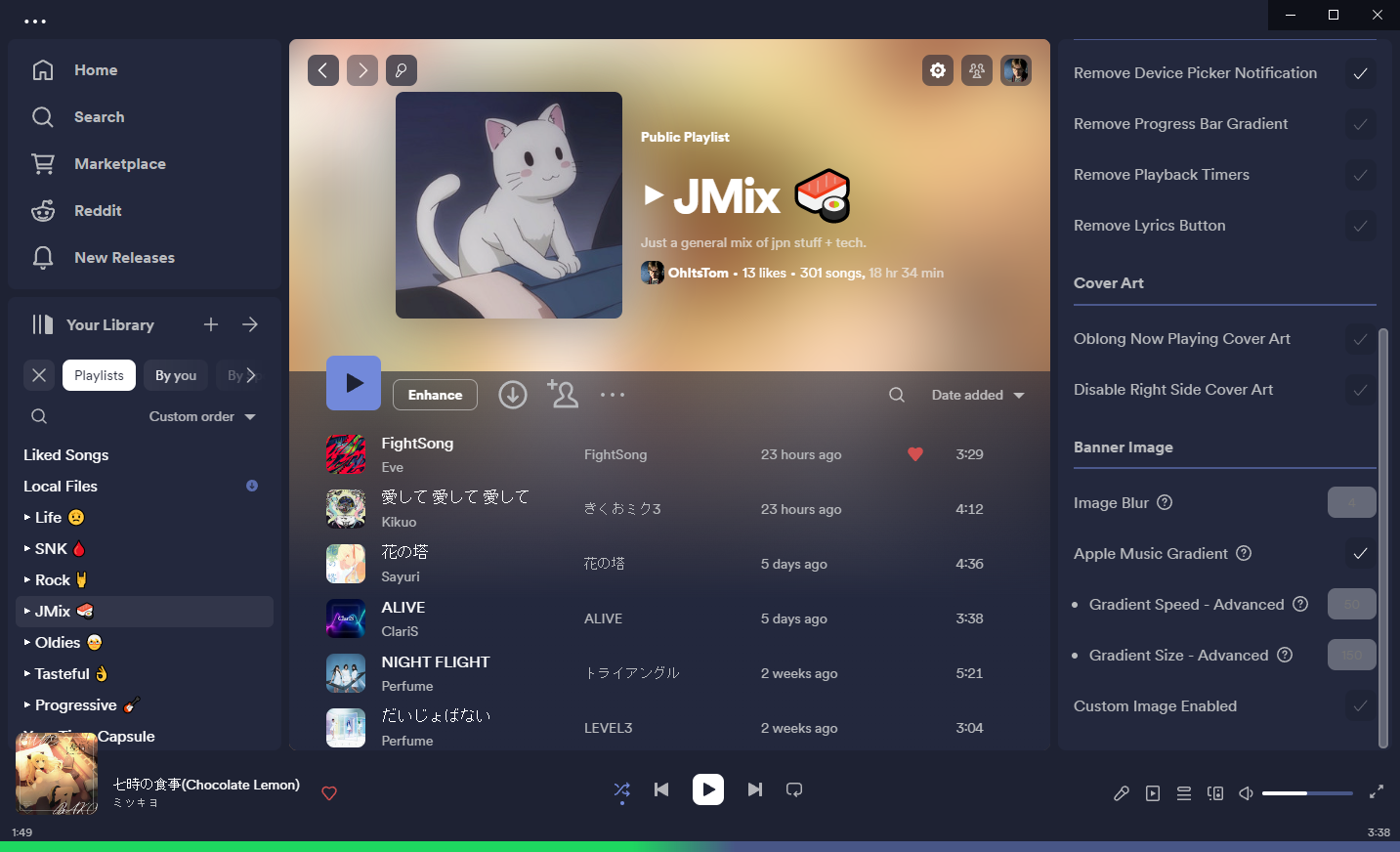Click the Home icon in sidebar
The height and width of the screenshot is (852, 1400).
pos(43,70)
